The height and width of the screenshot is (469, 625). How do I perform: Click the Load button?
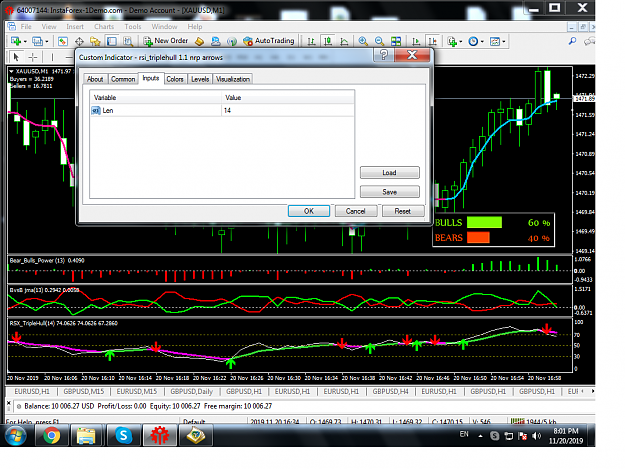[x=389, y=173]
